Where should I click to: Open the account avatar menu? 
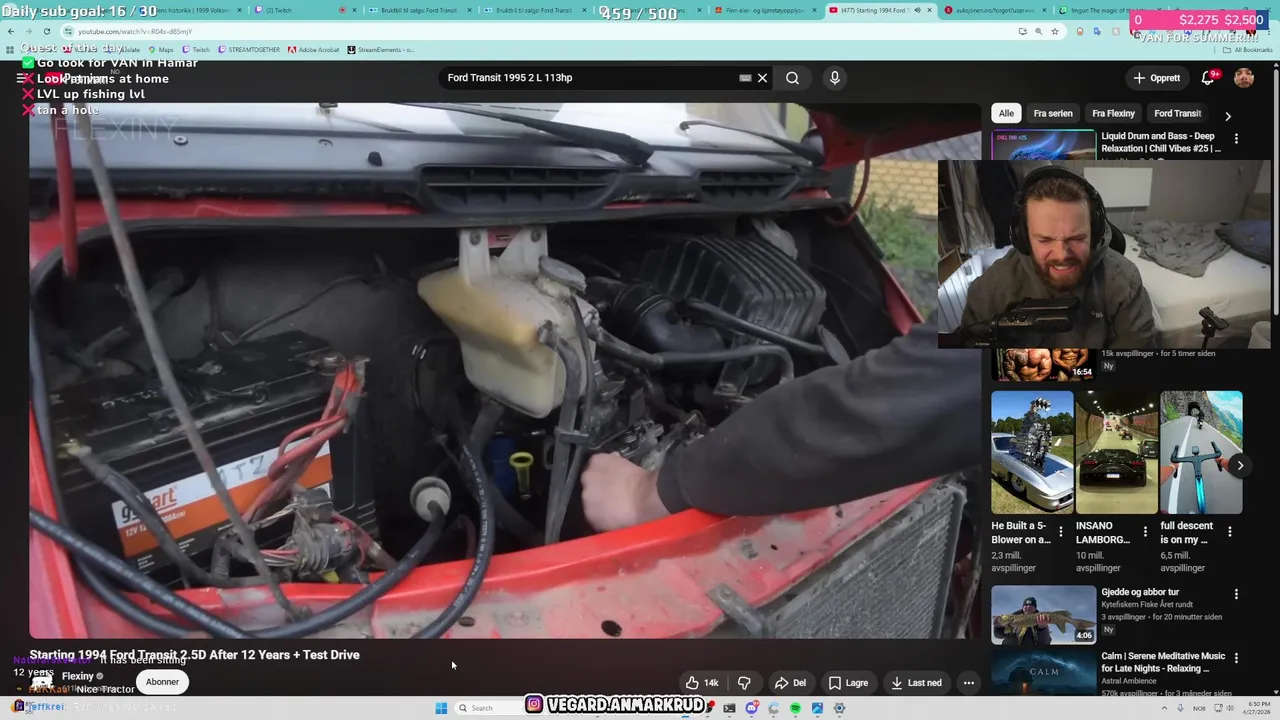[1244, 78]
